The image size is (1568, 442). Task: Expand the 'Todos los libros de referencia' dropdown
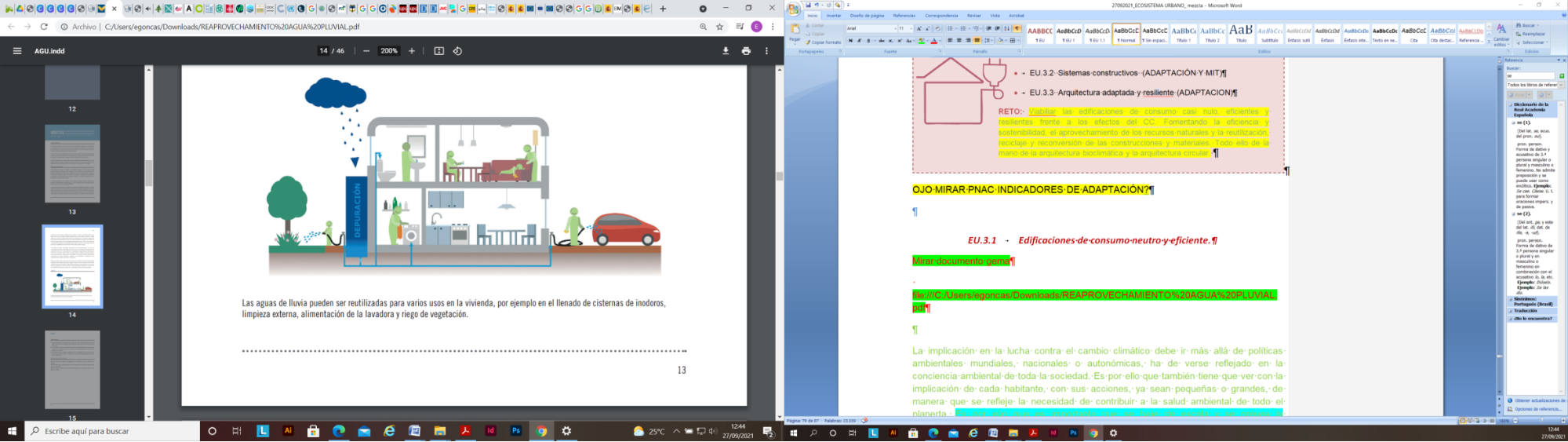[1560, 85]
